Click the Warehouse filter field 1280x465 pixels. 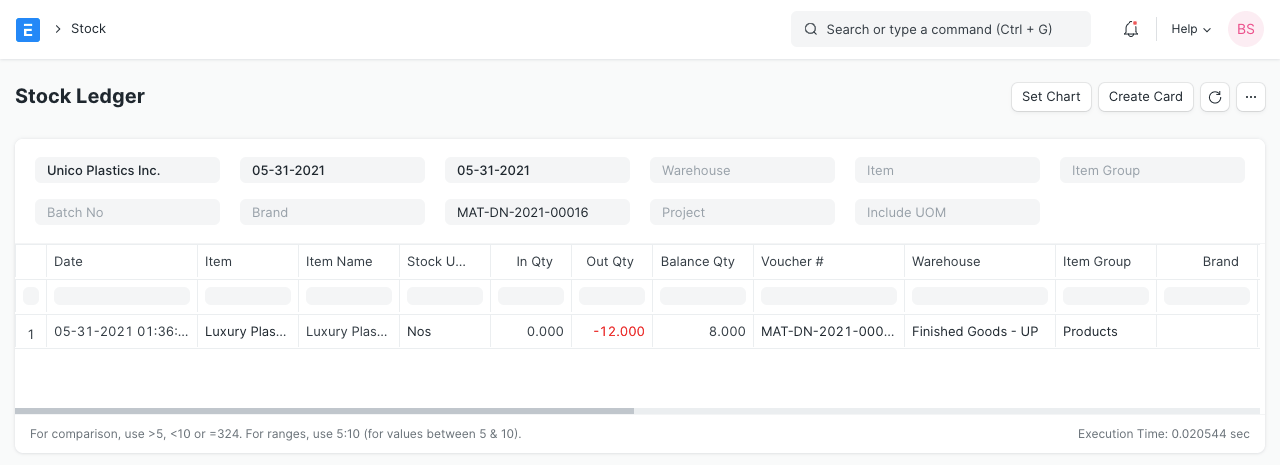point(742,170)
